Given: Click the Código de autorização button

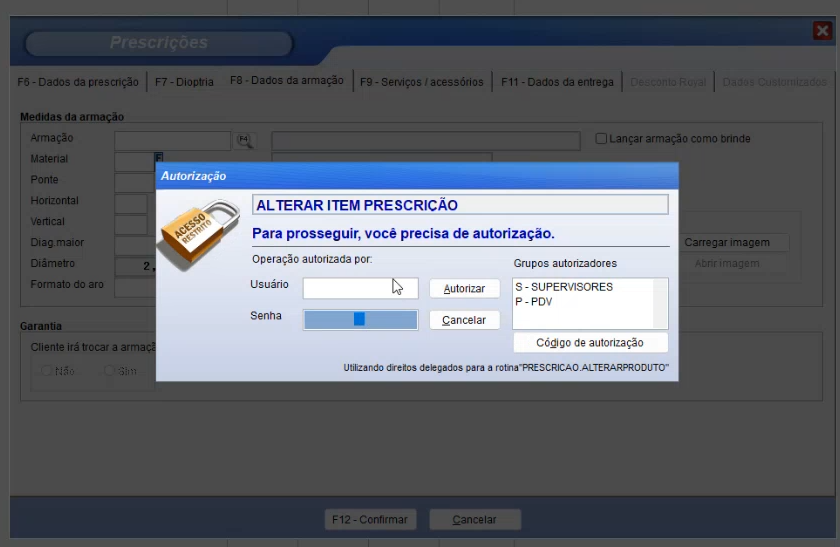Looking at the screenshot, I should 589,343.
